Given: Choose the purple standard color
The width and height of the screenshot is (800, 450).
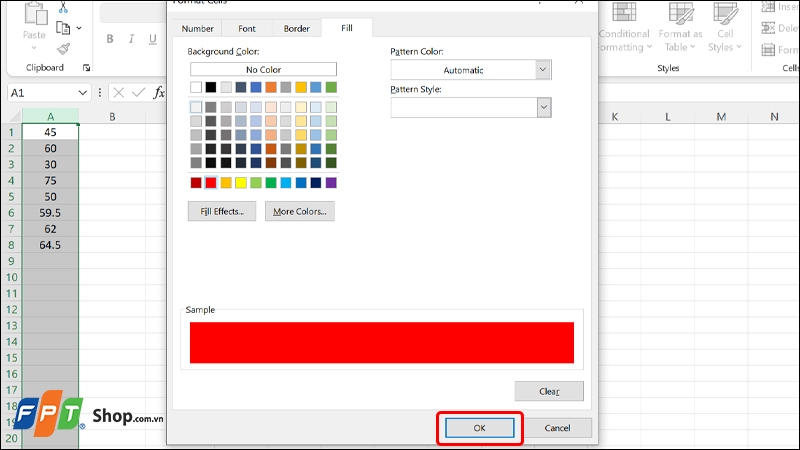Looking at the screenshot, I should click(331, 183).
